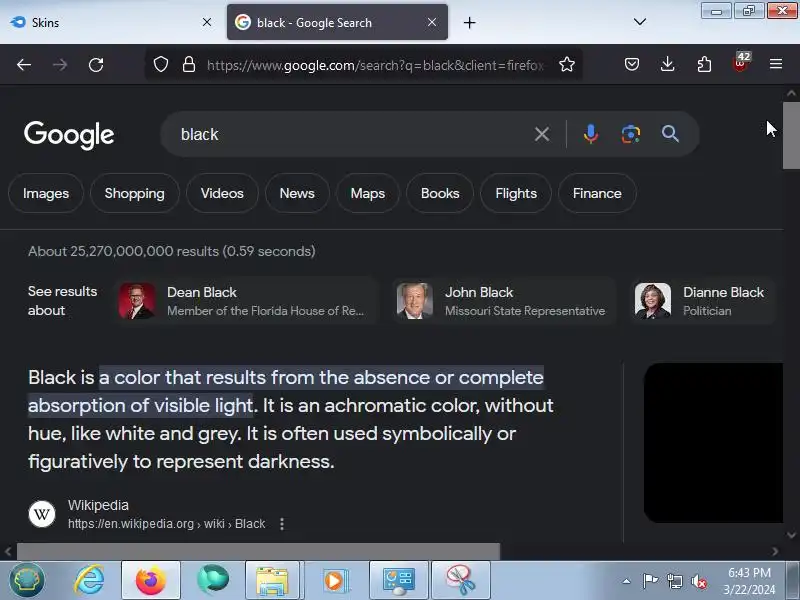Open Books results

pos(440,193)
